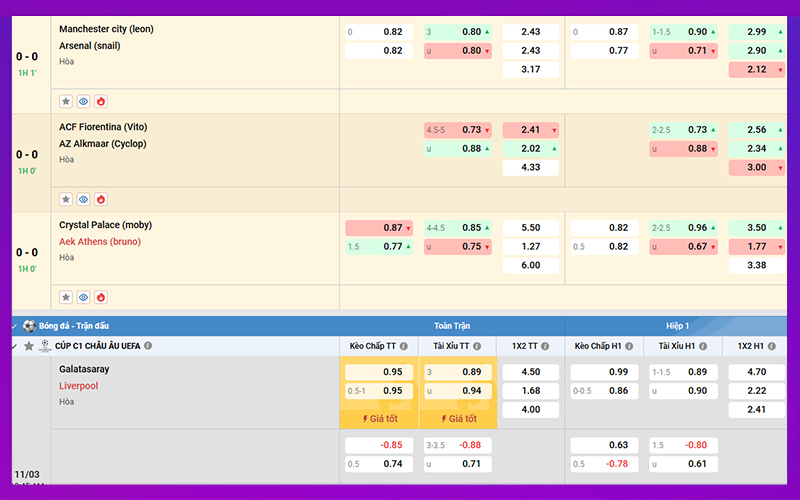The height and width of the screenshot is (500, 800).
Task: Collapse the CÚP C1 CHÂU ÂU UEFA league
Action: (x=15, y=346)
